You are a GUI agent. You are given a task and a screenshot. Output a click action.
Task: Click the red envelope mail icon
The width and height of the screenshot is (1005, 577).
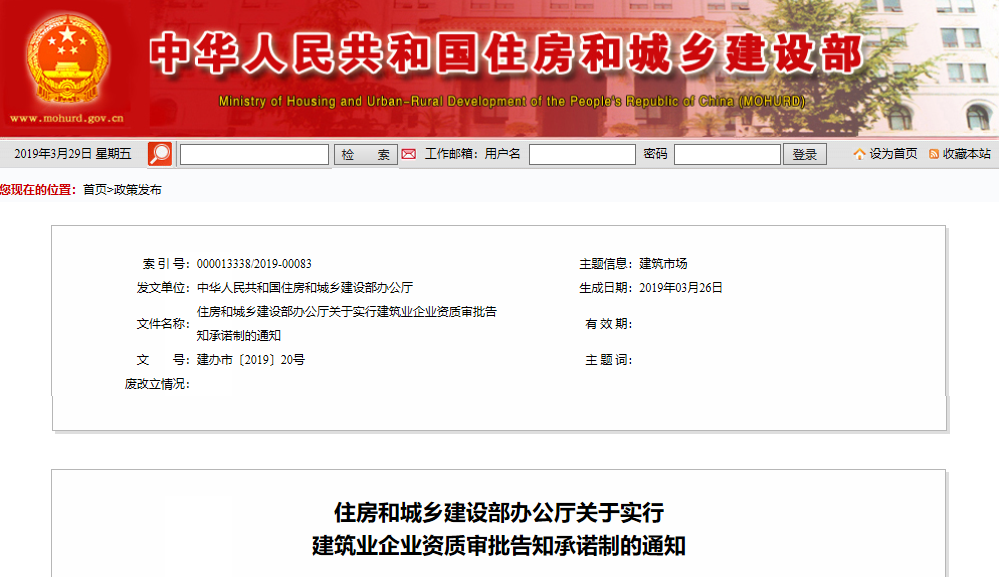click(408, 154)
